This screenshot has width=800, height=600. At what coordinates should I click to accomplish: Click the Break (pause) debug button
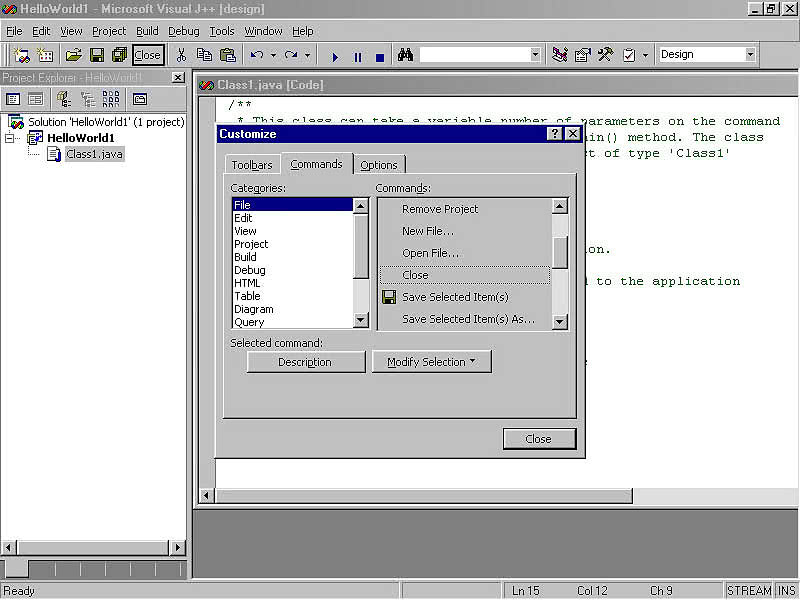(x=358, y=57)
